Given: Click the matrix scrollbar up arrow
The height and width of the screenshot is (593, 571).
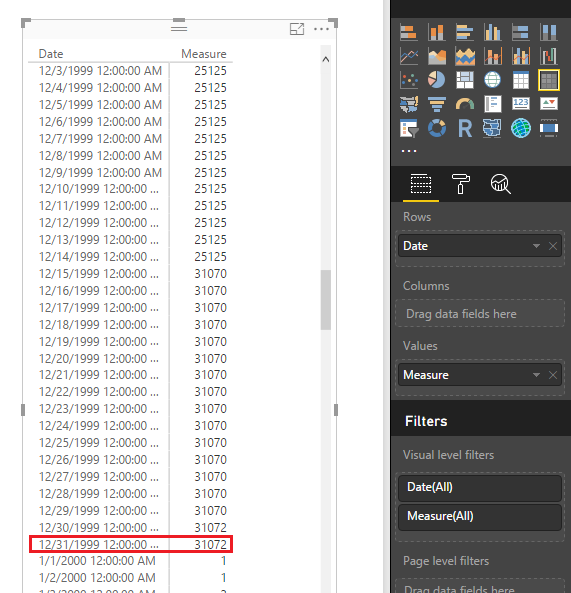Looking at the screenshot, I should [x=326, y=59].
